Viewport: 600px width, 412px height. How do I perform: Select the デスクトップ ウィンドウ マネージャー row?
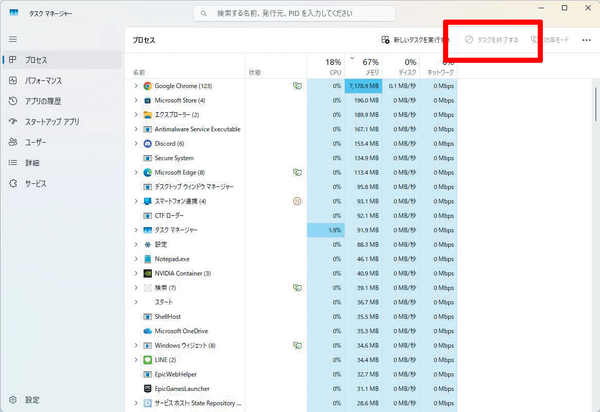[x=291, y=187]
